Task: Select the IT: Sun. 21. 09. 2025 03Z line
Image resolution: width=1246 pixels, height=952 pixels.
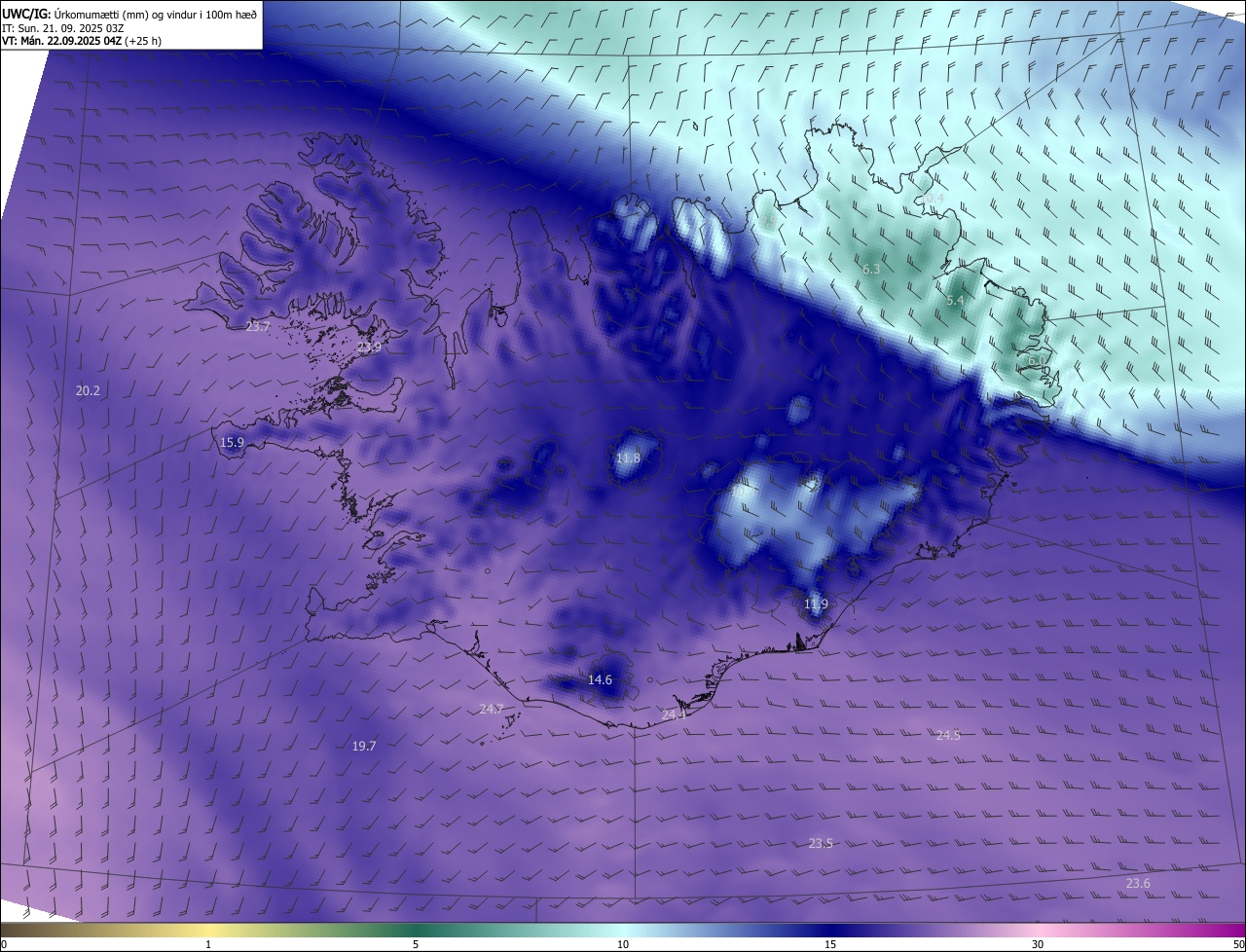Action: [62, 27]
